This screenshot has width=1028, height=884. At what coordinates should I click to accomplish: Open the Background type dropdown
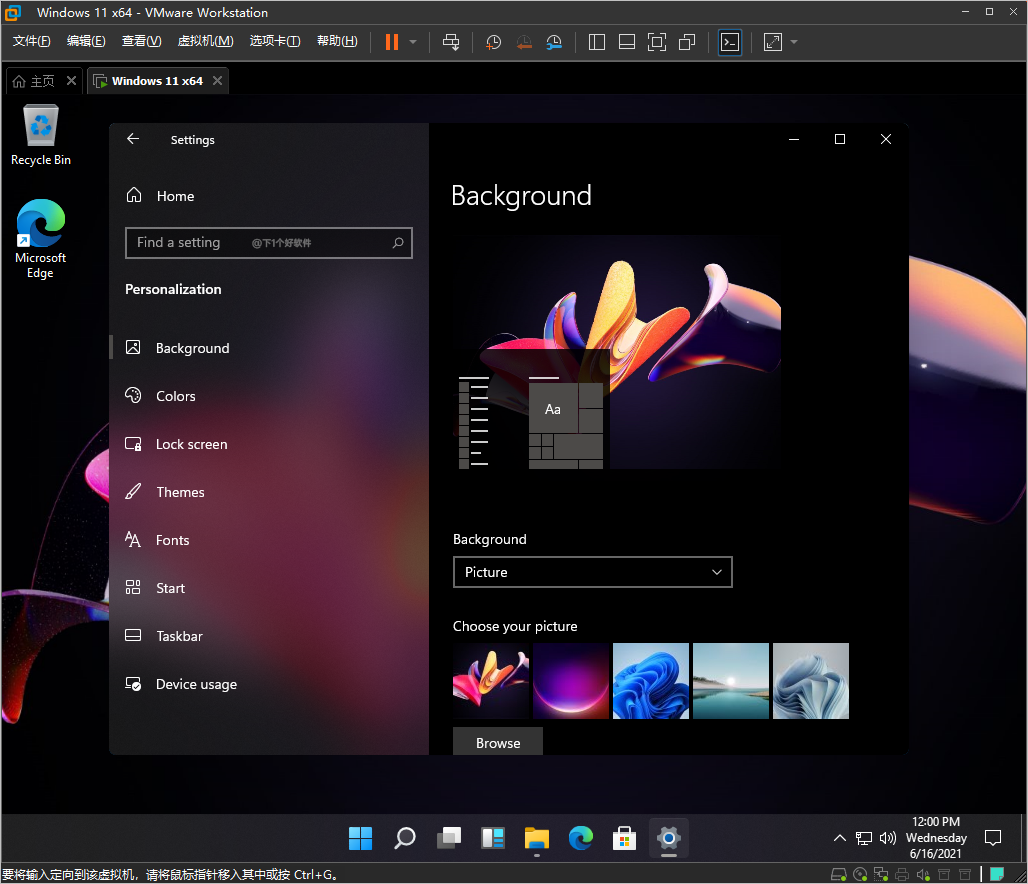(x=593, y=571)
